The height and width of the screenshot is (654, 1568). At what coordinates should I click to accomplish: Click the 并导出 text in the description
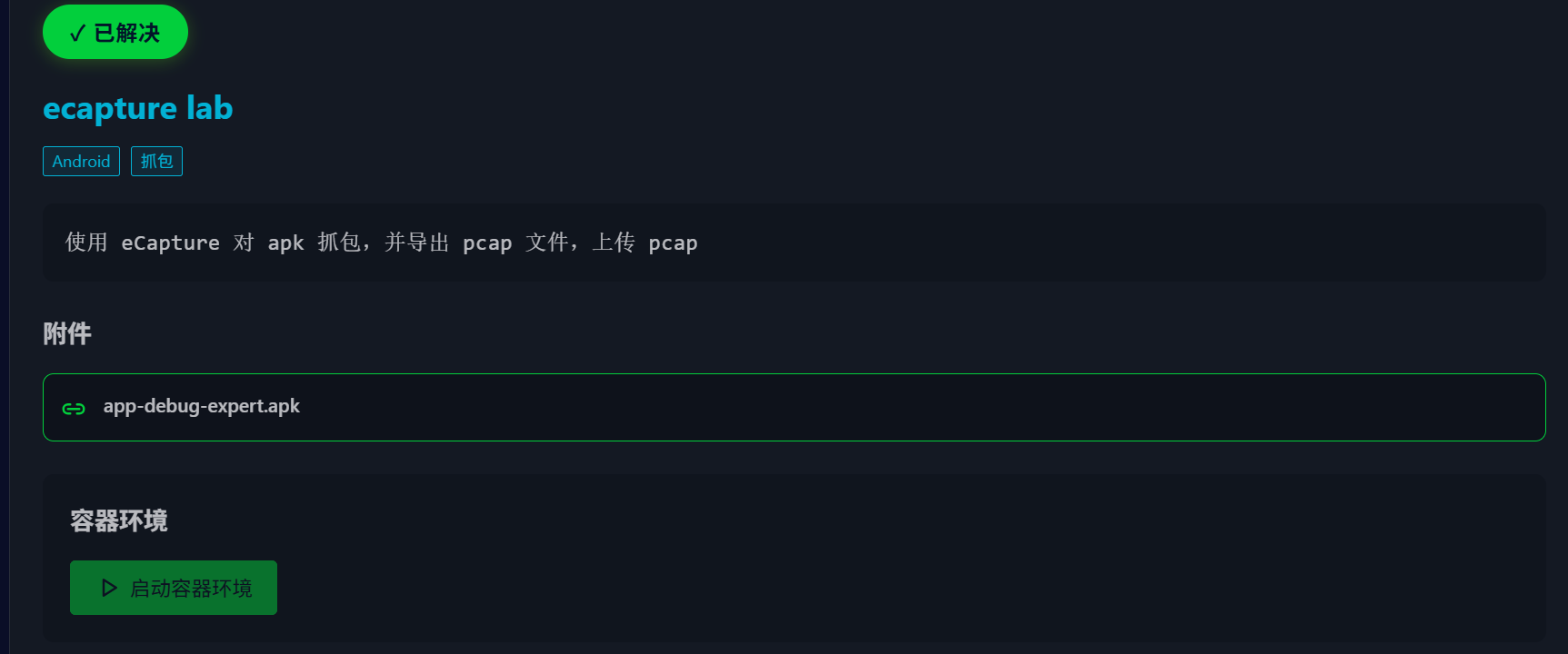416,243
